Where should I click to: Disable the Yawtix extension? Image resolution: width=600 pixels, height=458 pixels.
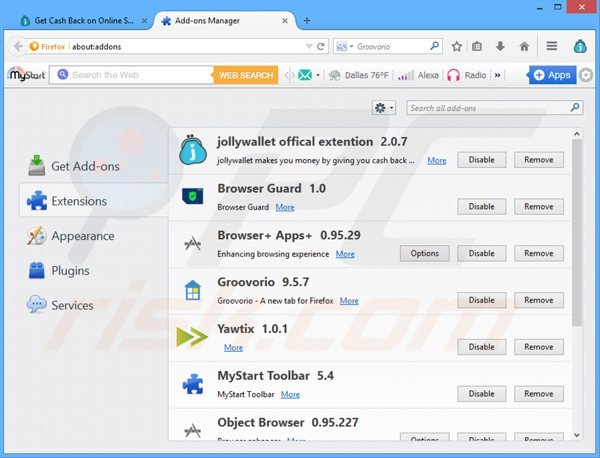tap(481, 347)
